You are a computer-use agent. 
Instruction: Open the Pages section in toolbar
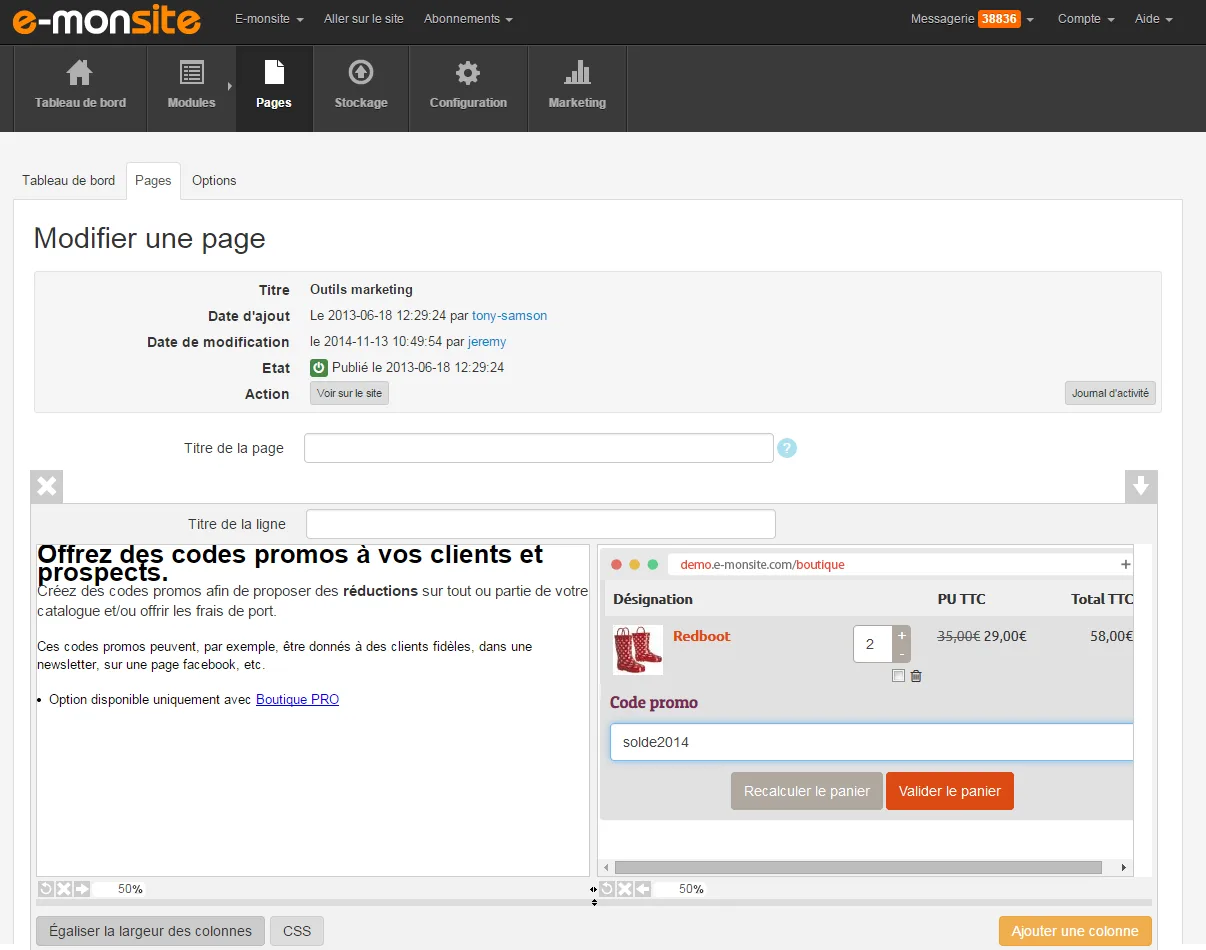pyautogui.click(x=274, y=88)
